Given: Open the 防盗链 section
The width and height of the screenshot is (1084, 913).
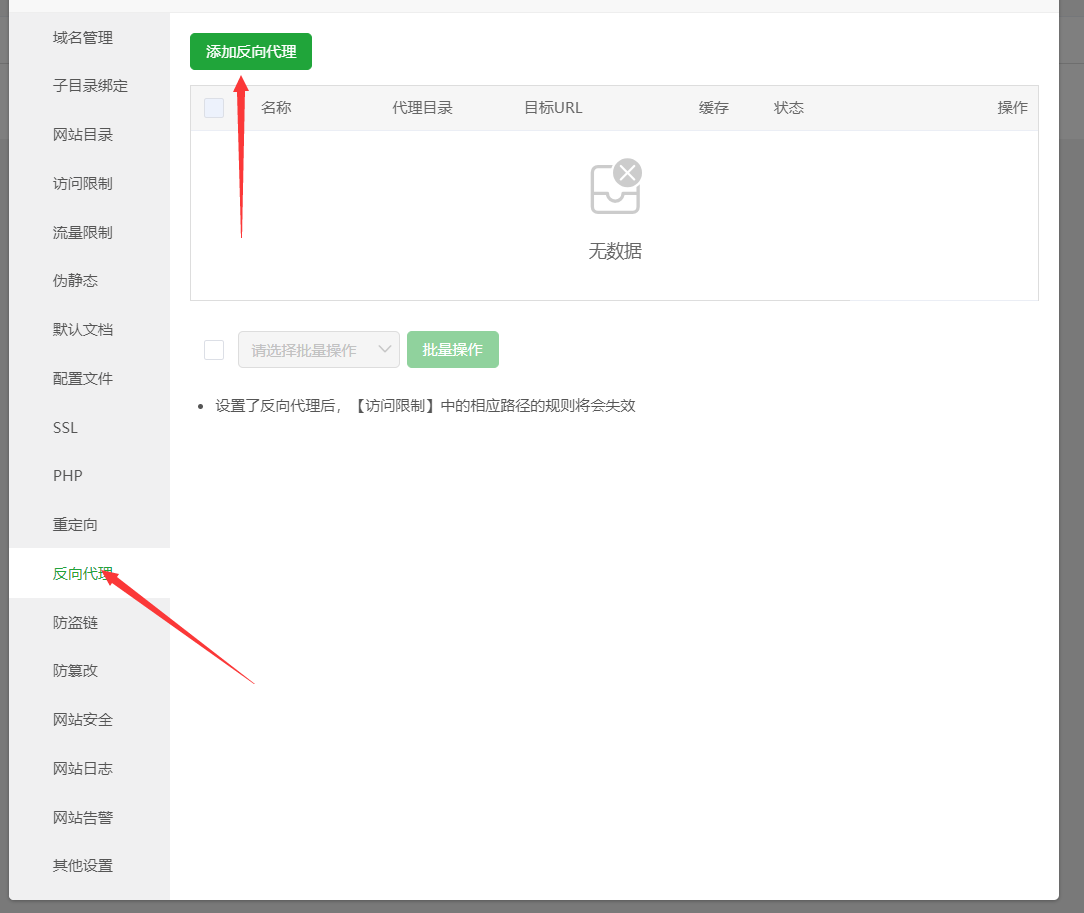Looking at the screenshot, I should (x=76, y=623).
